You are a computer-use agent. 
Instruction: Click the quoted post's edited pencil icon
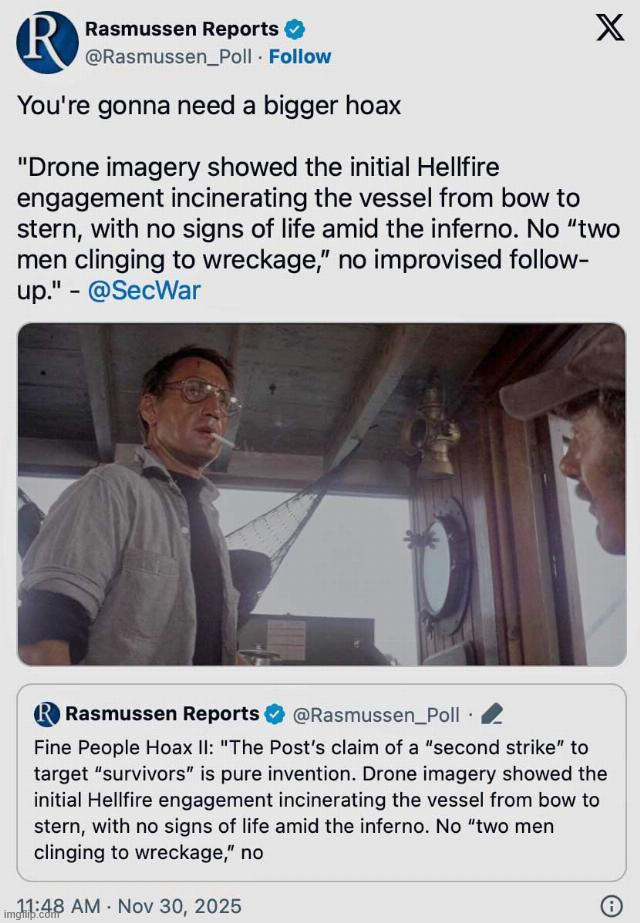point(492,714)
